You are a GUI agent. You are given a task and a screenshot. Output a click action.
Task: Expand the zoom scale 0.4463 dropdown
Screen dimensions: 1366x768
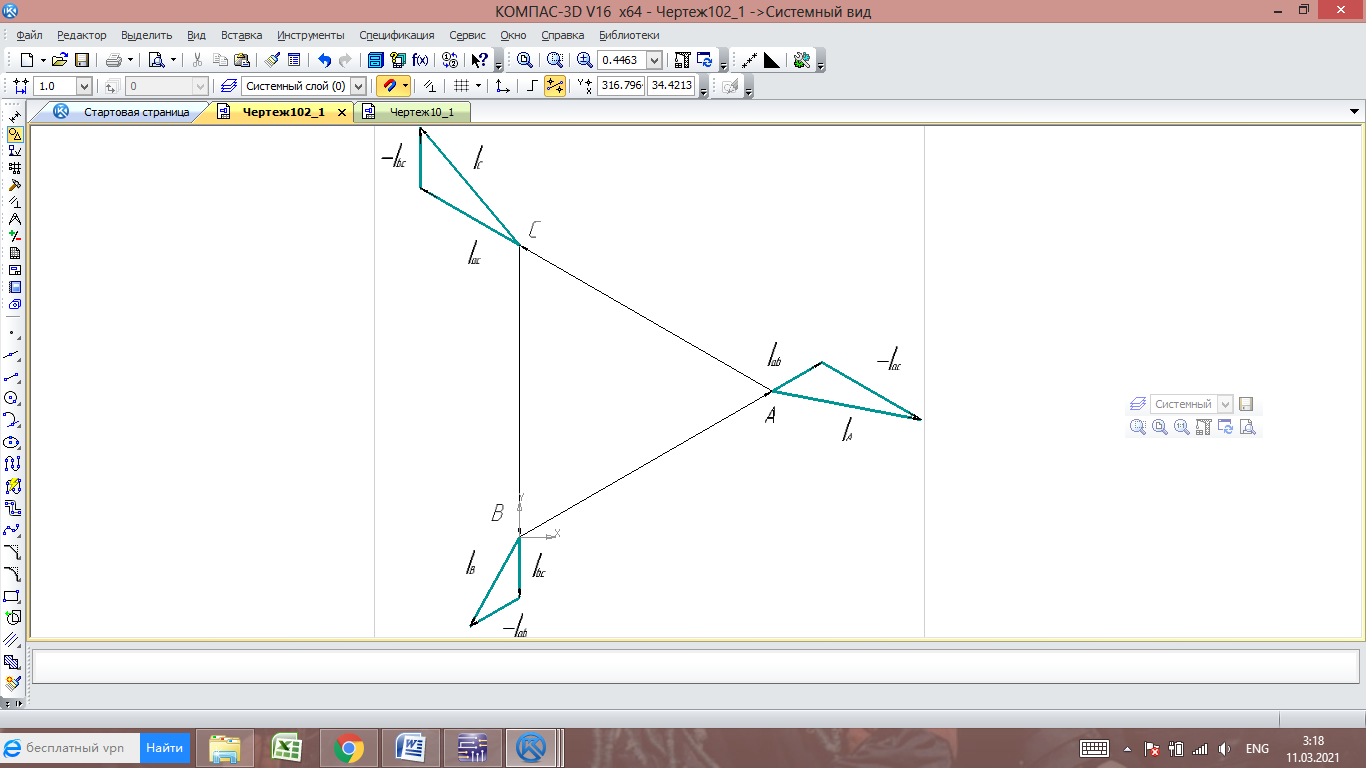click(654, 60)
